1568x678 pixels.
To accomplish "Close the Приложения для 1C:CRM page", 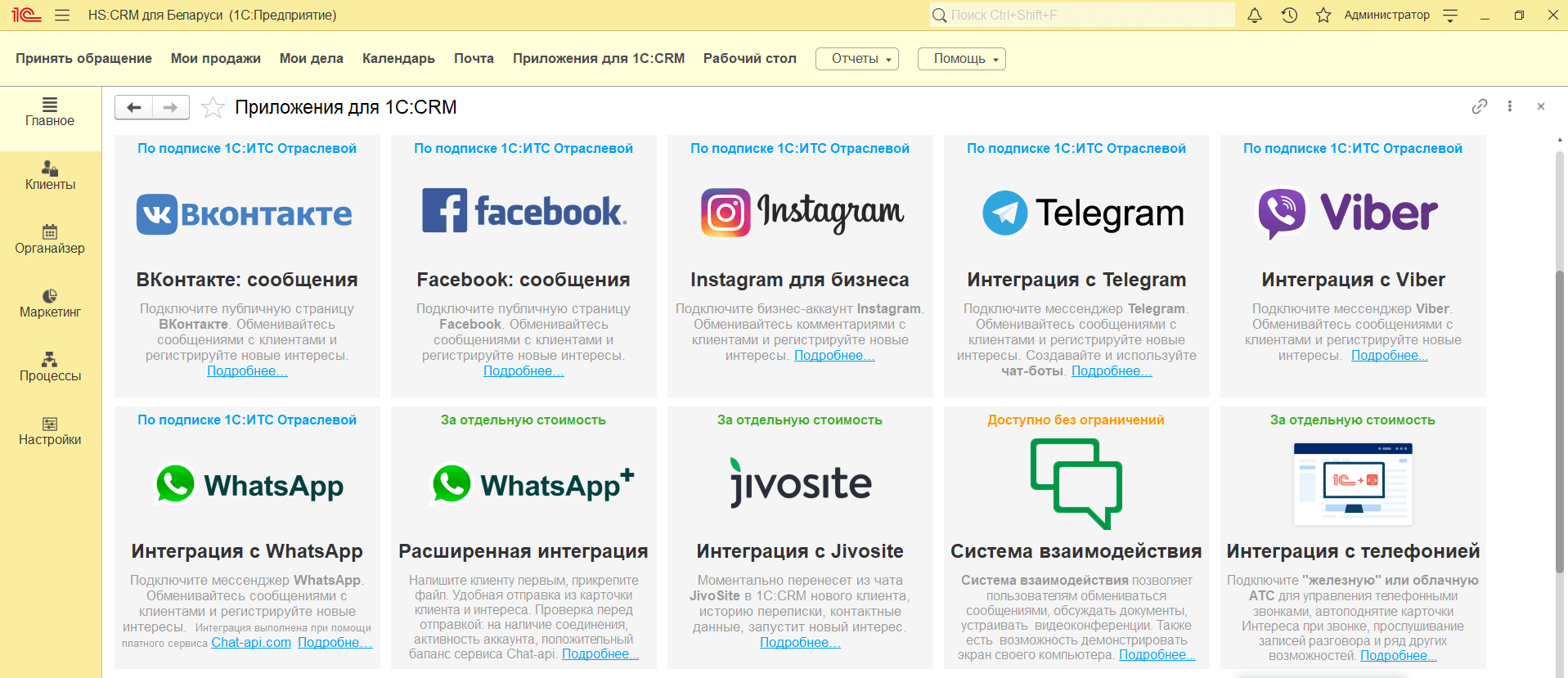I will pyautogui.click(x=1541, y=106).
